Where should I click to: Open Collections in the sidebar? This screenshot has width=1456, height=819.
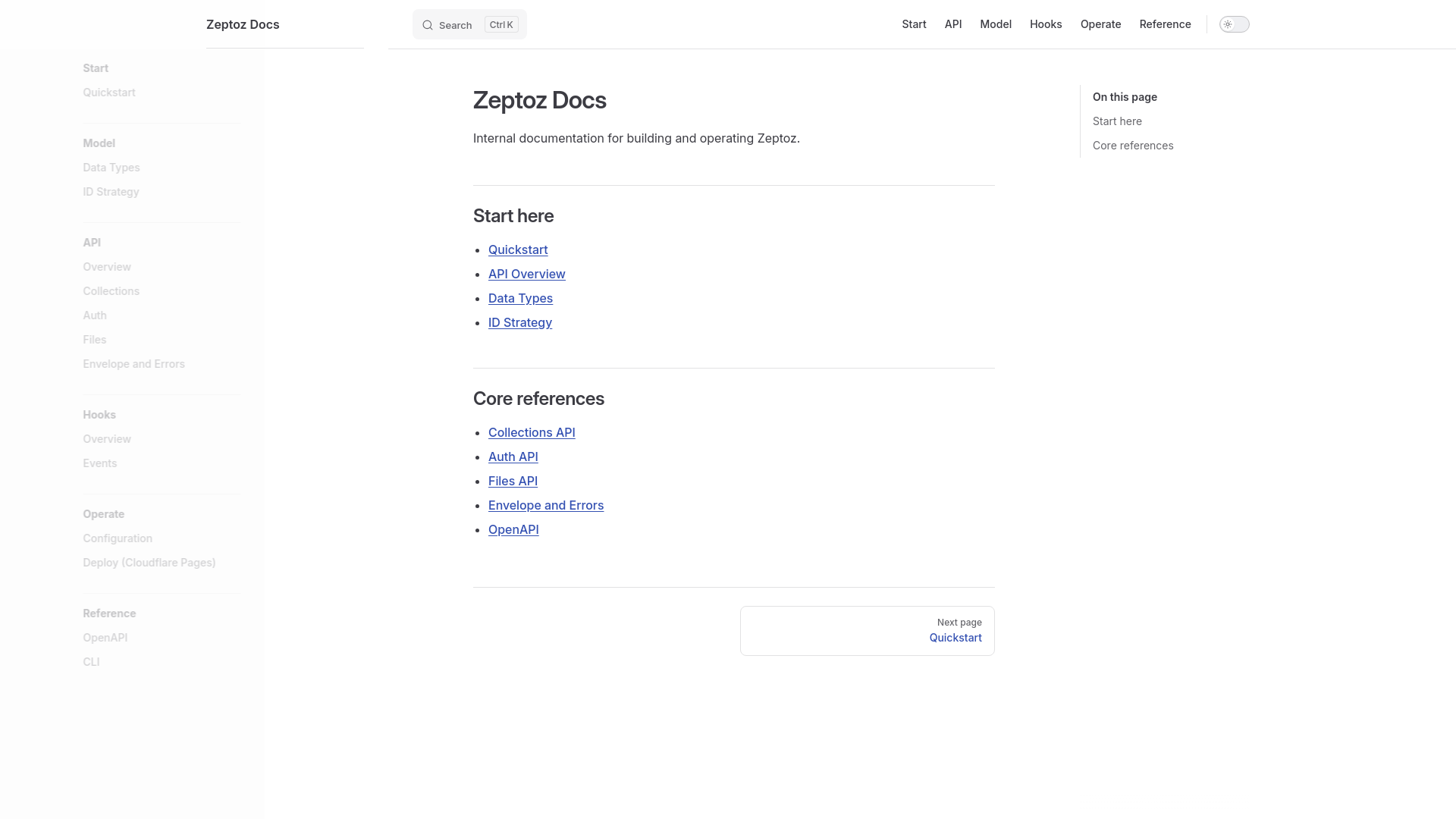pyautogui.click(x=111, y=291)
